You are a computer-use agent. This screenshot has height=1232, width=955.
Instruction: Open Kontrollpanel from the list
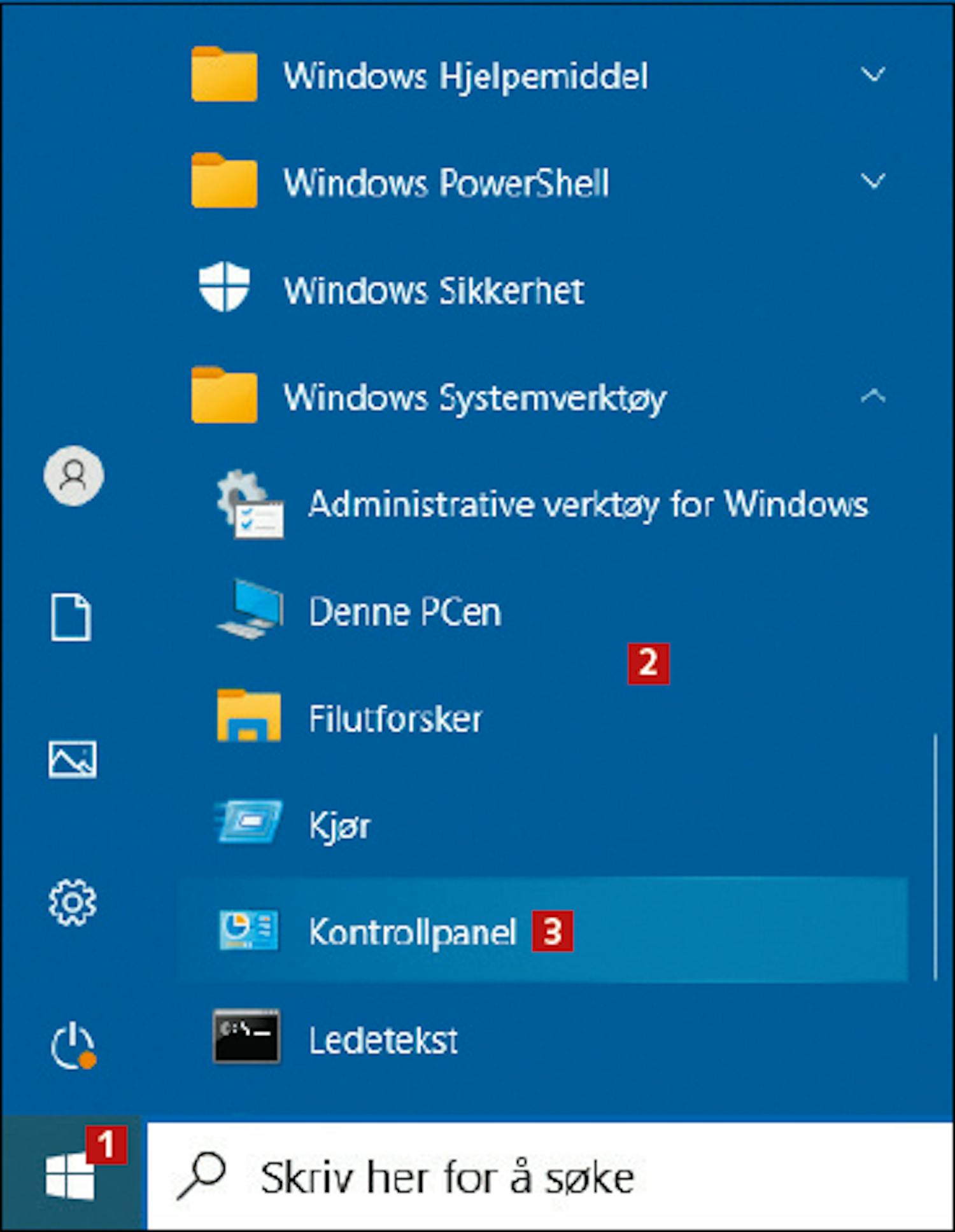coord(542,930)
